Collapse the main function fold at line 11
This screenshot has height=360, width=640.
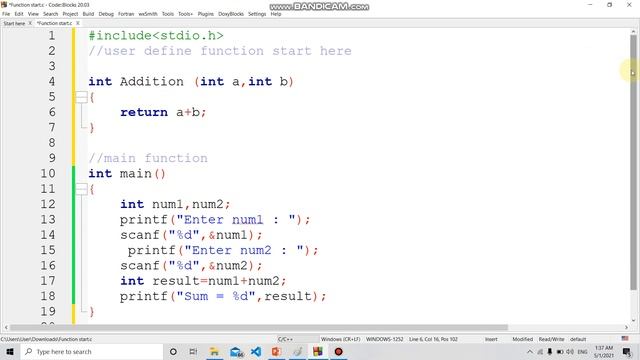point(82,189)
